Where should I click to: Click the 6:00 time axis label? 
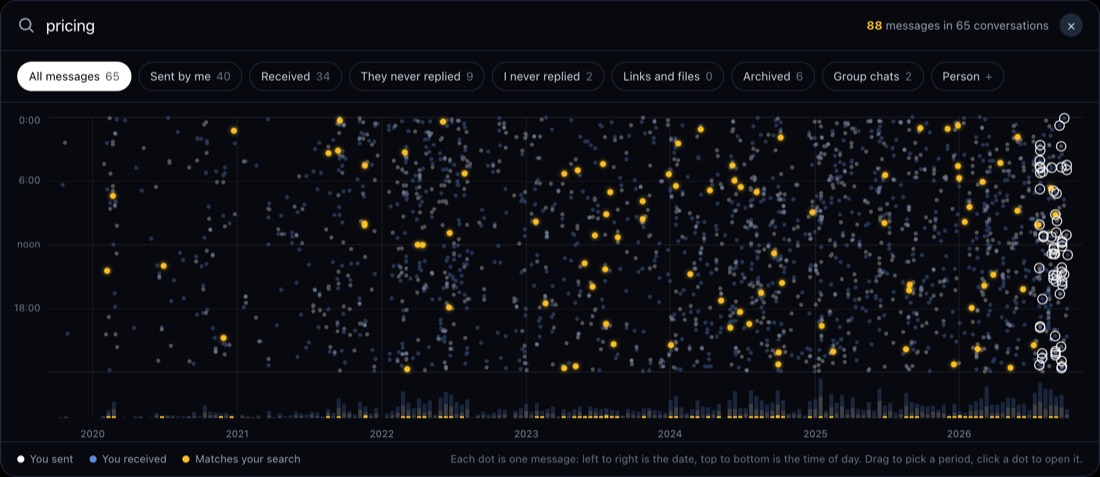[29, 180]
